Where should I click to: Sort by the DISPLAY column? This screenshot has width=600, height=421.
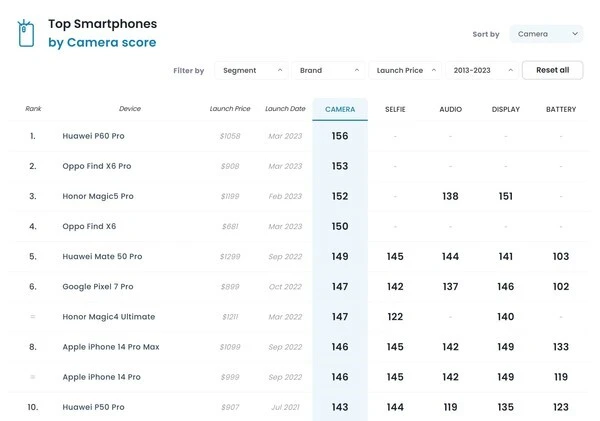(505, 109)
